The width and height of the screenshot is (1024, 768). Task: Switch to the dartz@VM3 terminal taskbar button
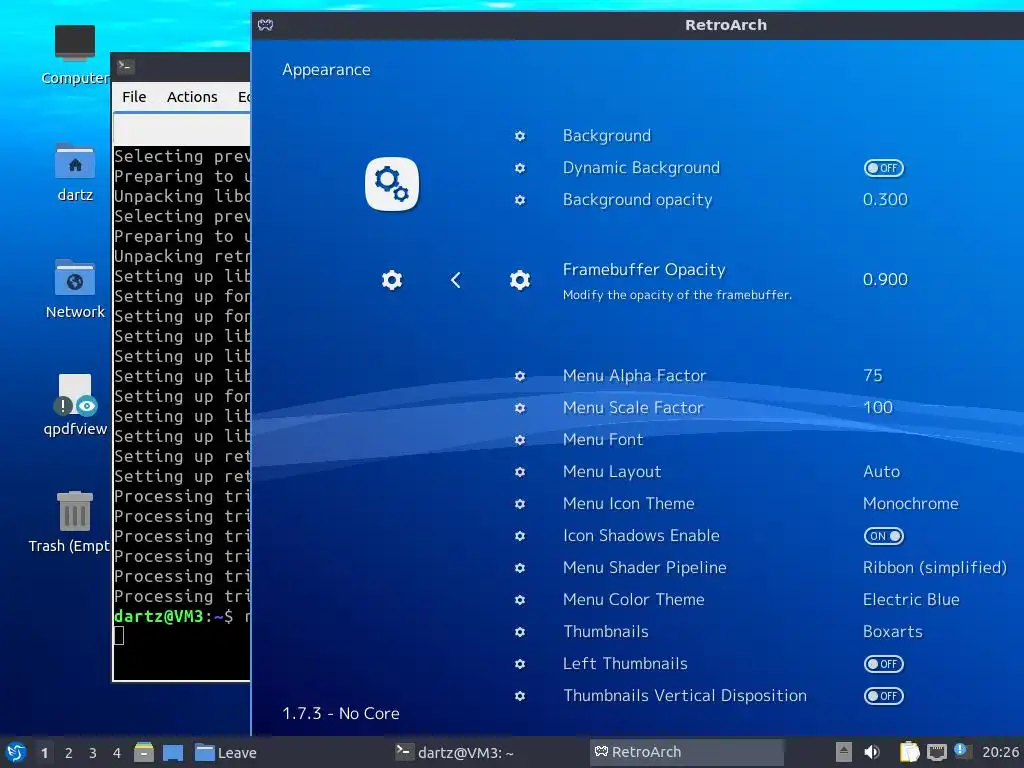456,752
